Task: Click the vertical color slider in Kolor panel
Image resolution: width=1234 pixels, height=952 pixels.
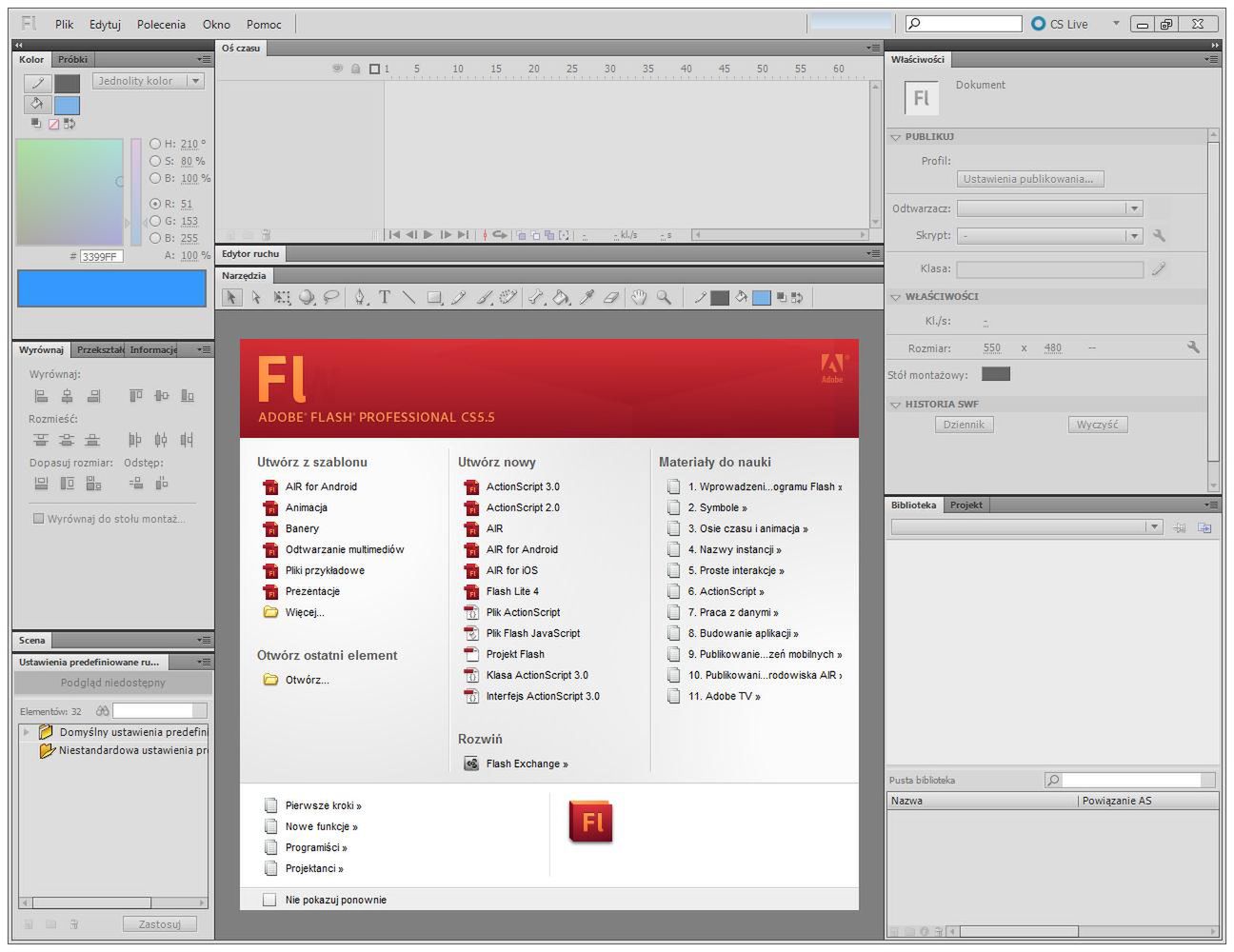Action: click(x=136, y=190)
